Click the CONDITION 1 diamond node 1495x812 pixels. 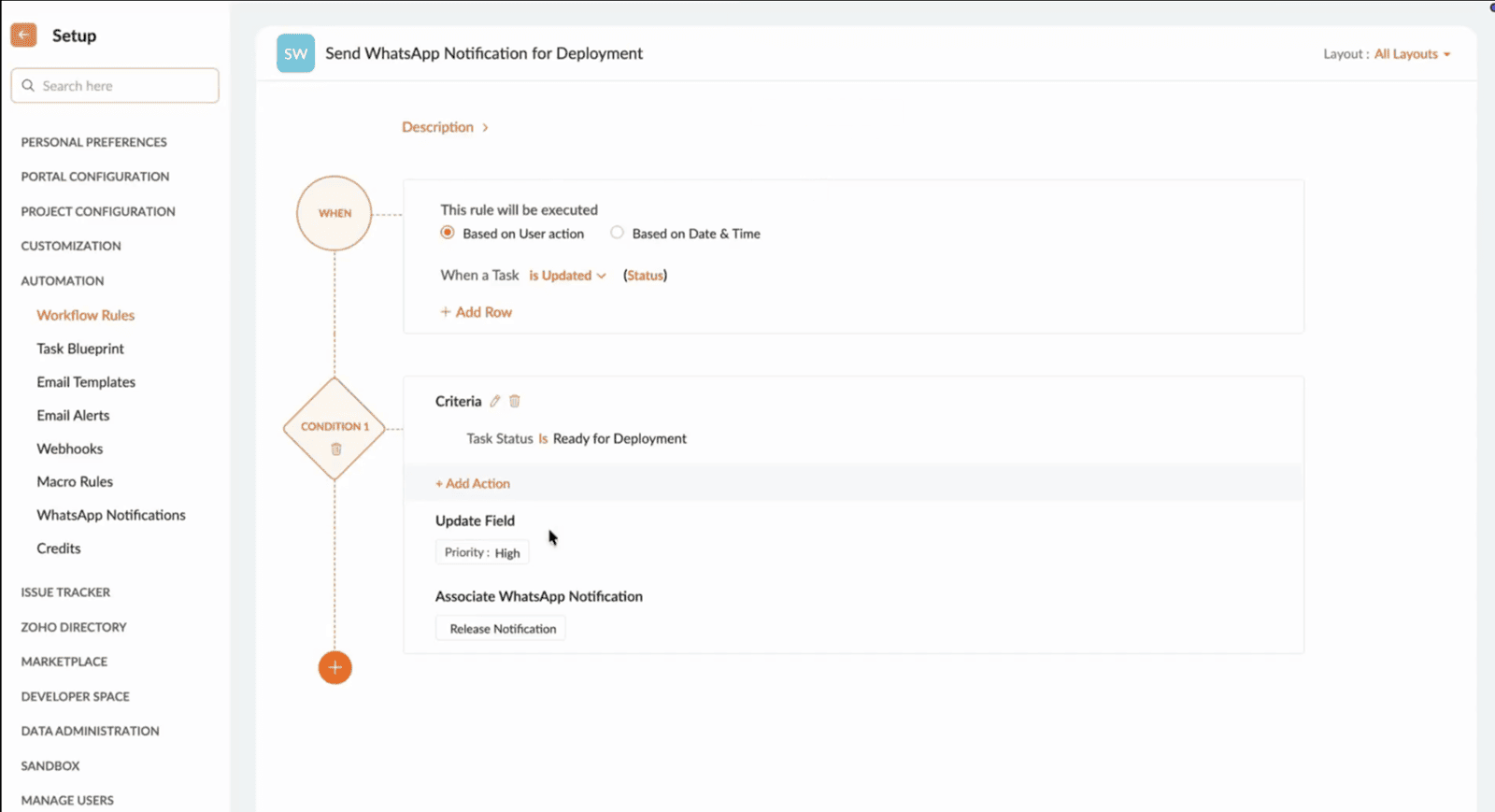tap(335, 429)
